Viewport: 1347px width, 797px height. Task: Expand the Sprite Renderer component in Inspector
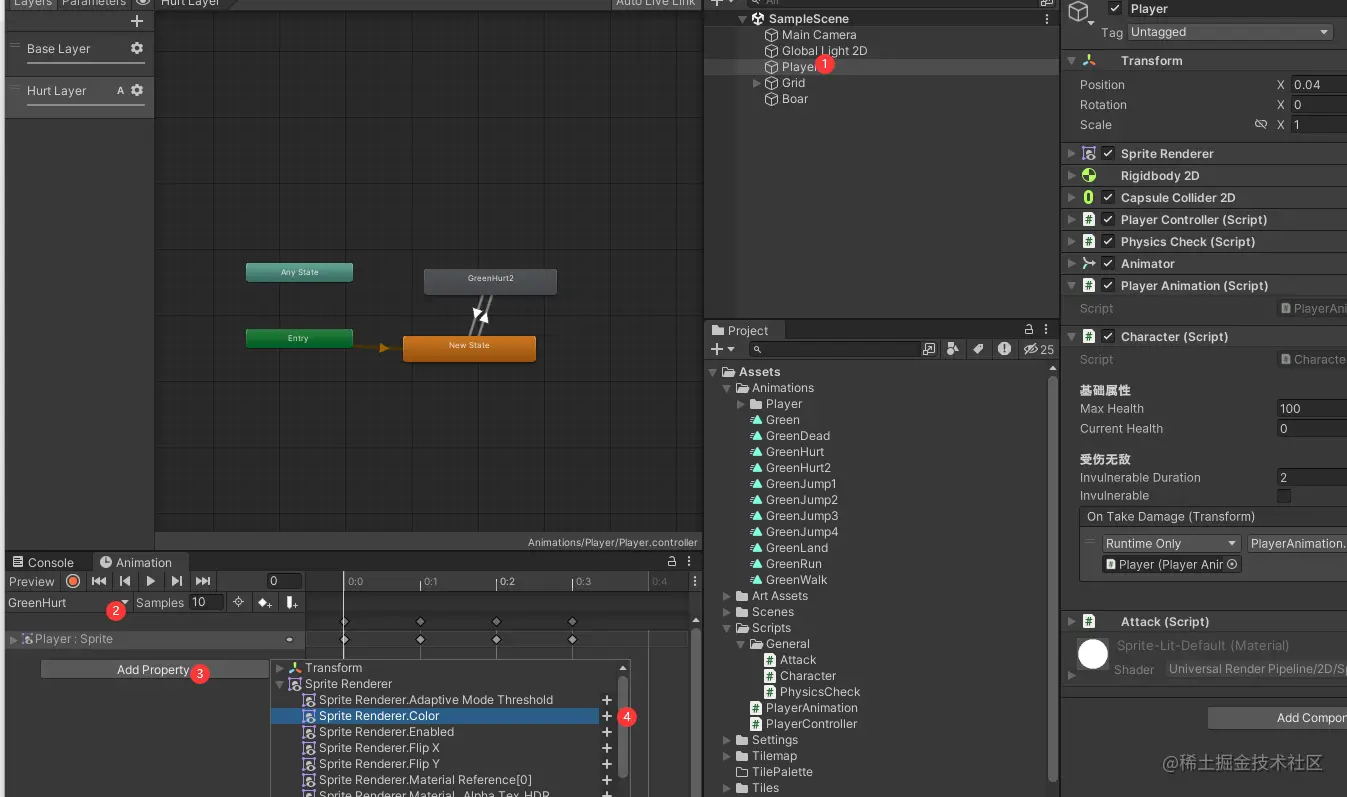1071,154
